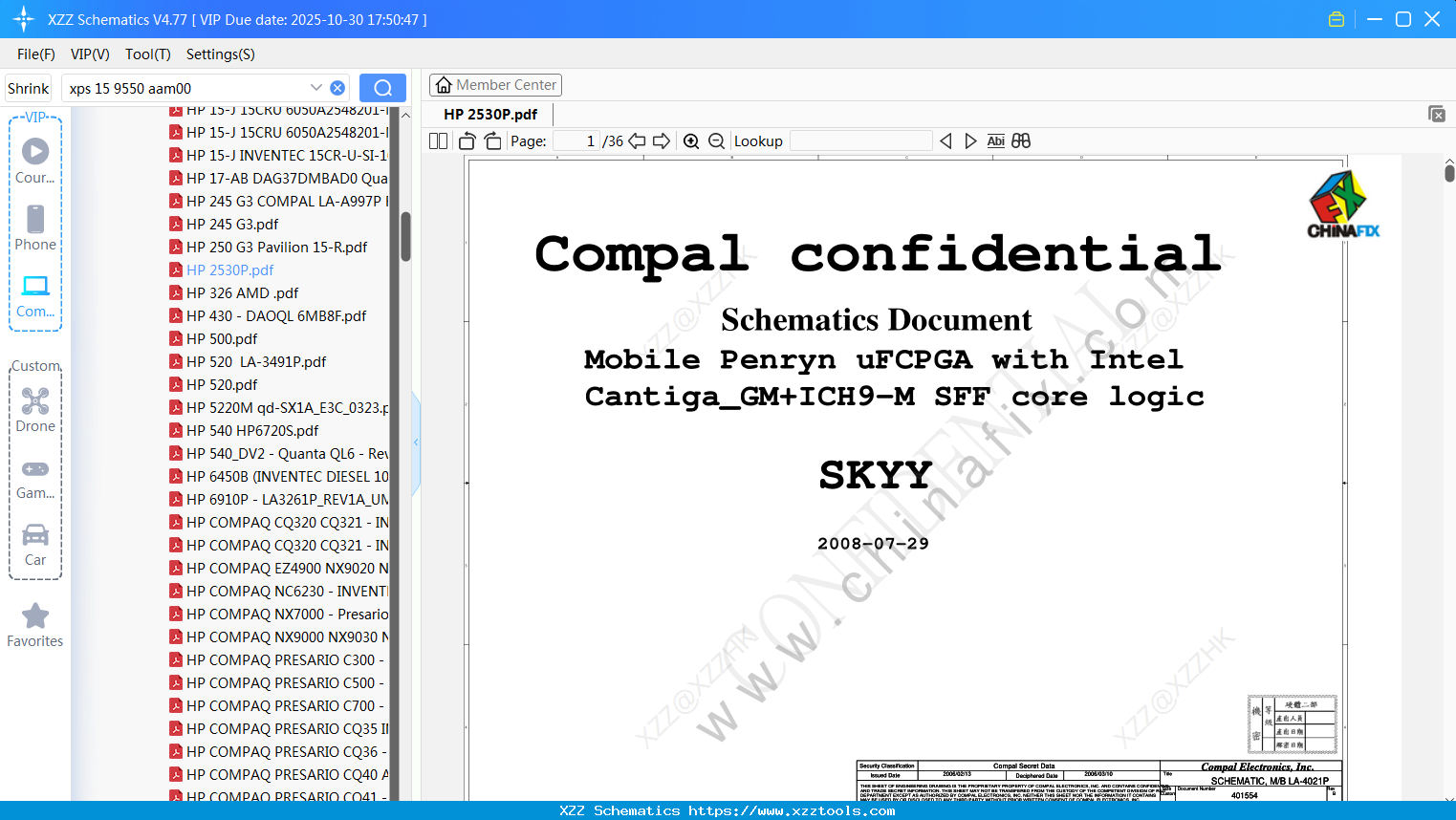Screen dimensions: 1456x820
Task: Click the PDF icon beside HP 15-J INVENTEC
Action: click(x=176, y=155)
